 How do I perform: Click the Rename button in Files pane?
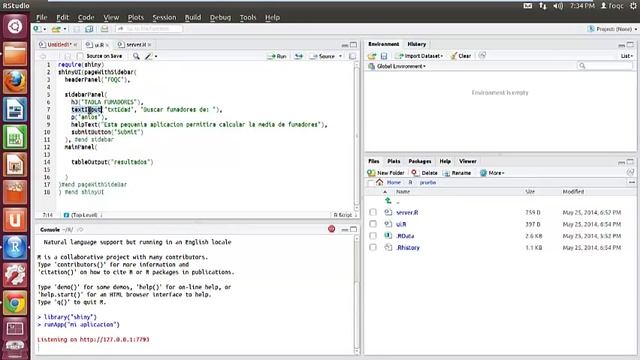[x=457, y=173]
